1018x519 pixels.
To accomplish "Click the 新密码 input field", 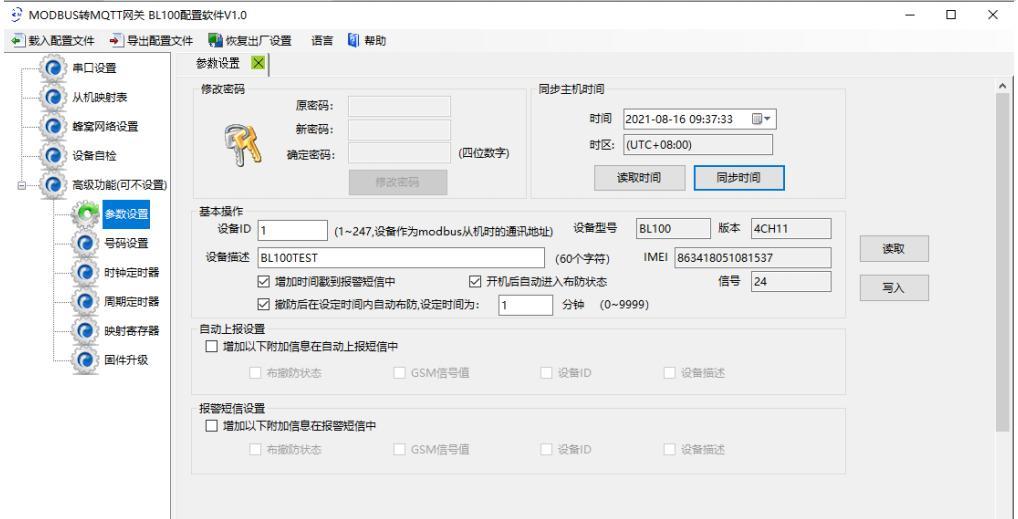I will coord(399,130).
